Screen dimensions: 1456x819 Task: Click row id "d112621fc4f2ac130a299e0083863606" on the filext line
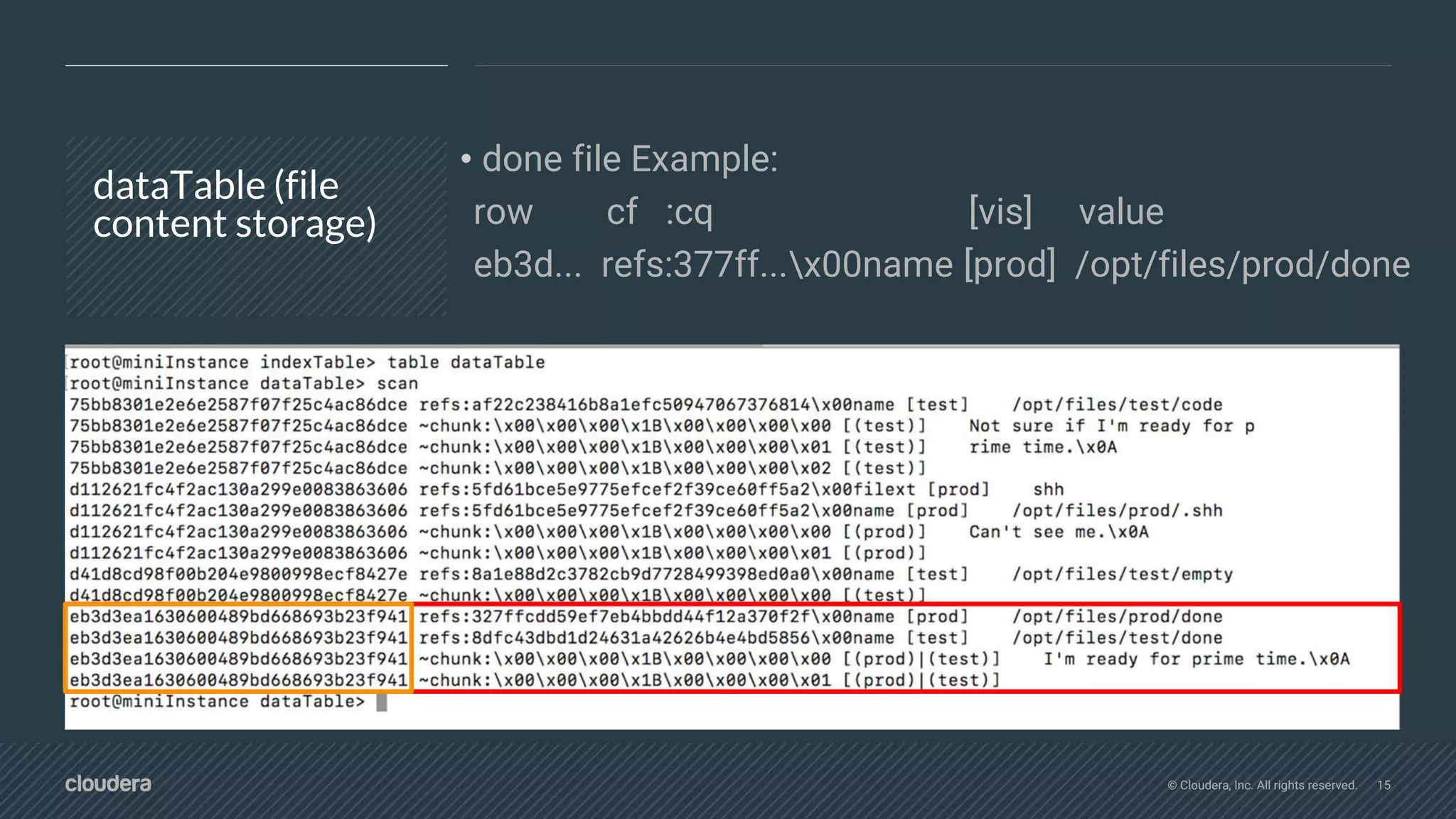click(238, 490)
